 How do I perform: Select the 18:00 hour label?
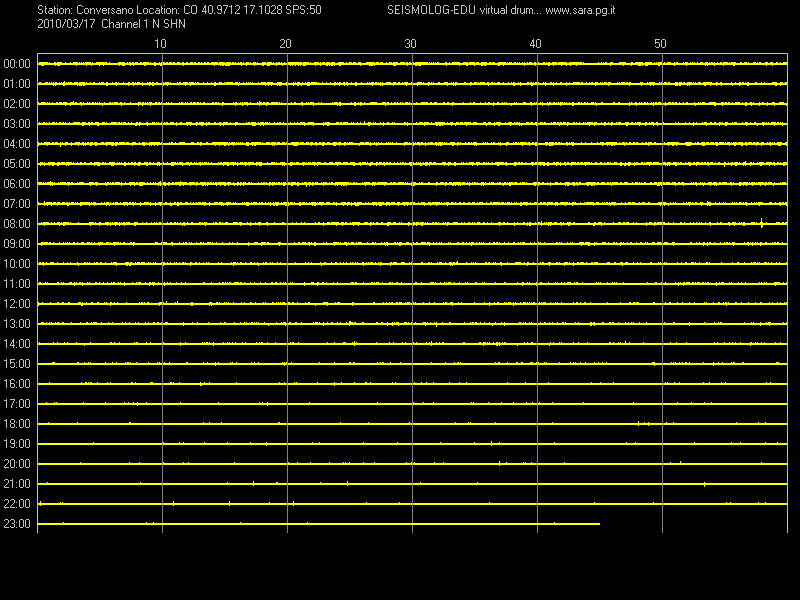coord(17,424)
